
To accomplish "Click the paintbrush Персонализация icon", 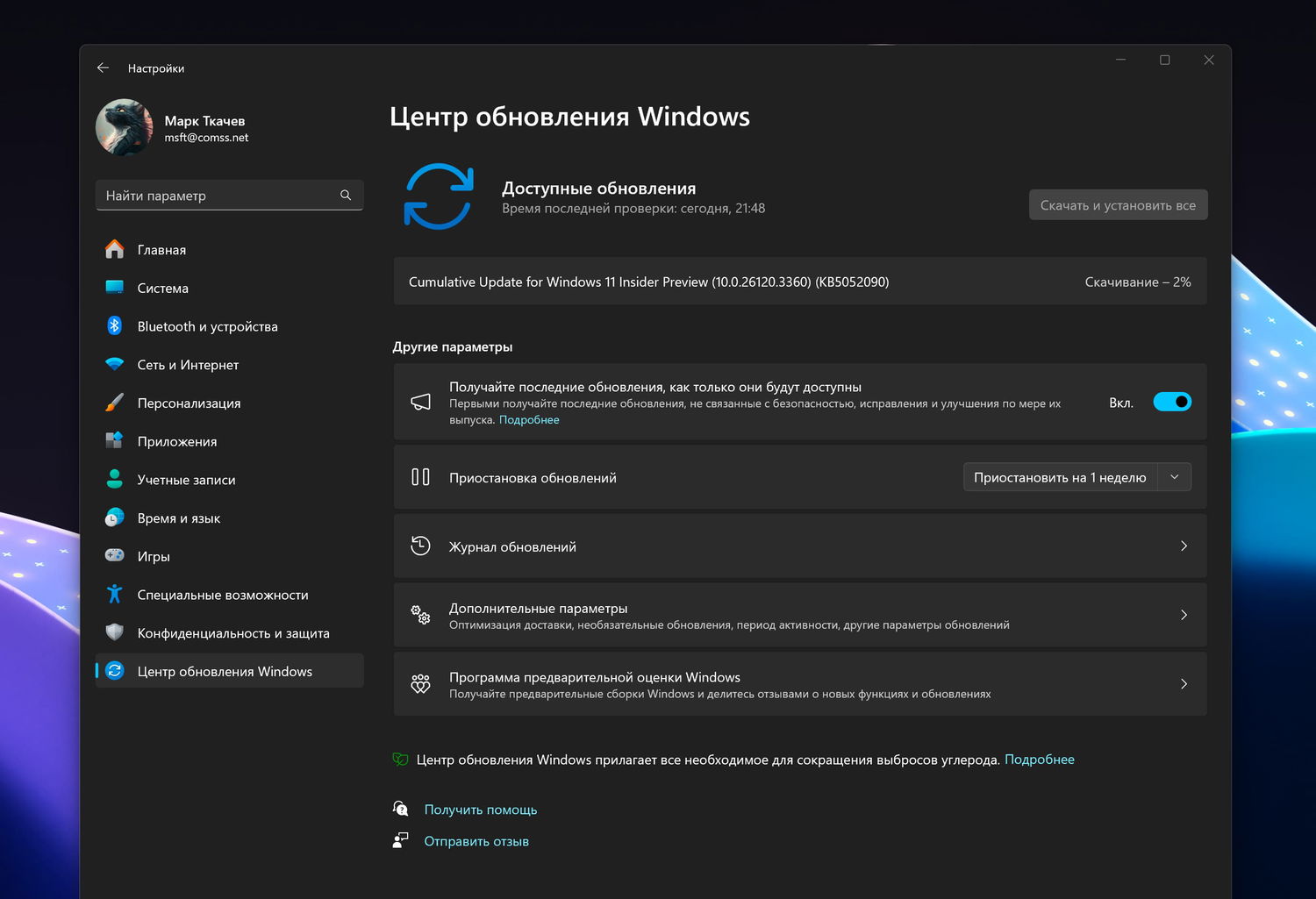I will (115, 403).
